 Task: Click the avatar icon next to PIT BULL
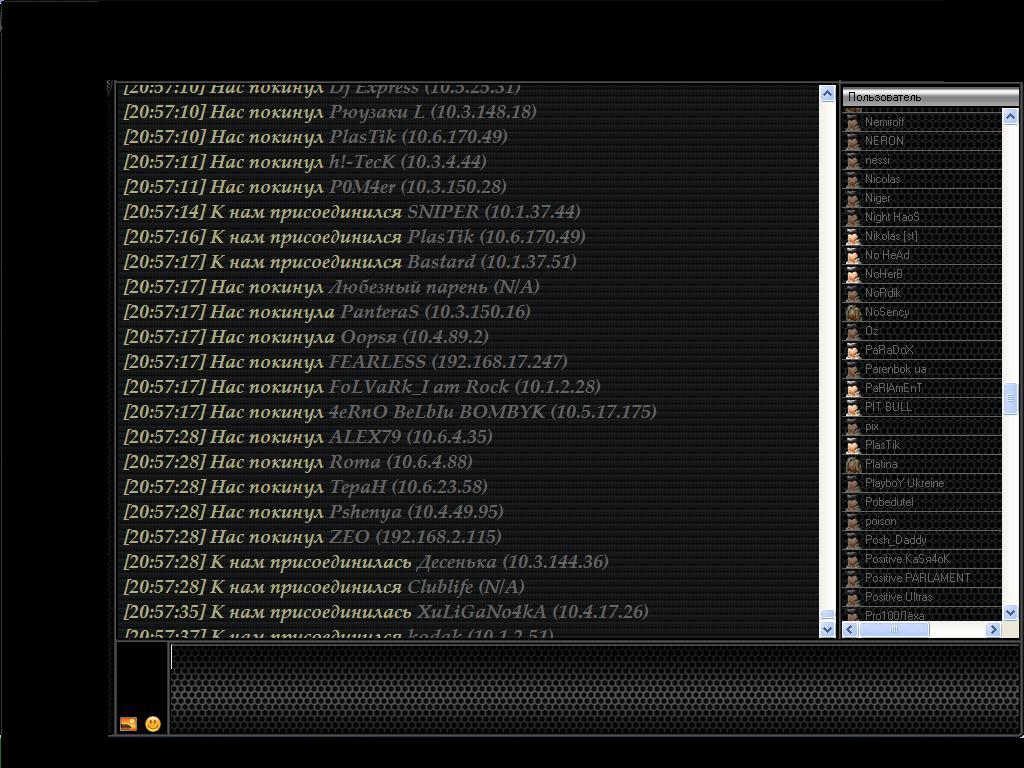[x=853, y=407]
